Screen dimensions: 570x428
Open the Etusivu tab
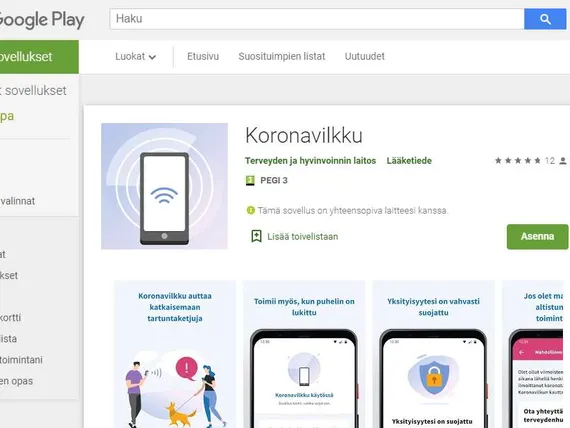[x=203, y=56]
